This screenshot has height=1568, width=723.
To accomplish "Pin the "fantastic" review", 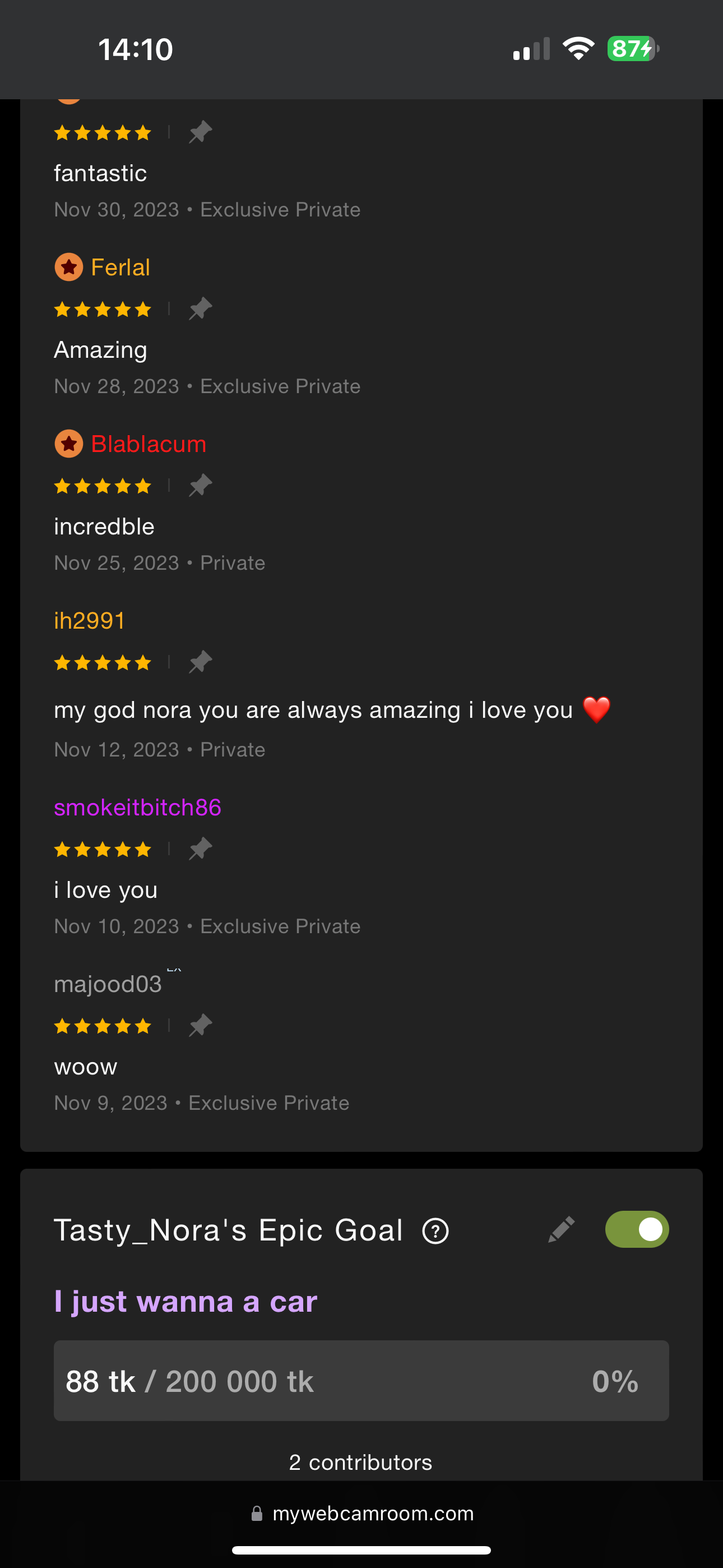I will 200,132.
